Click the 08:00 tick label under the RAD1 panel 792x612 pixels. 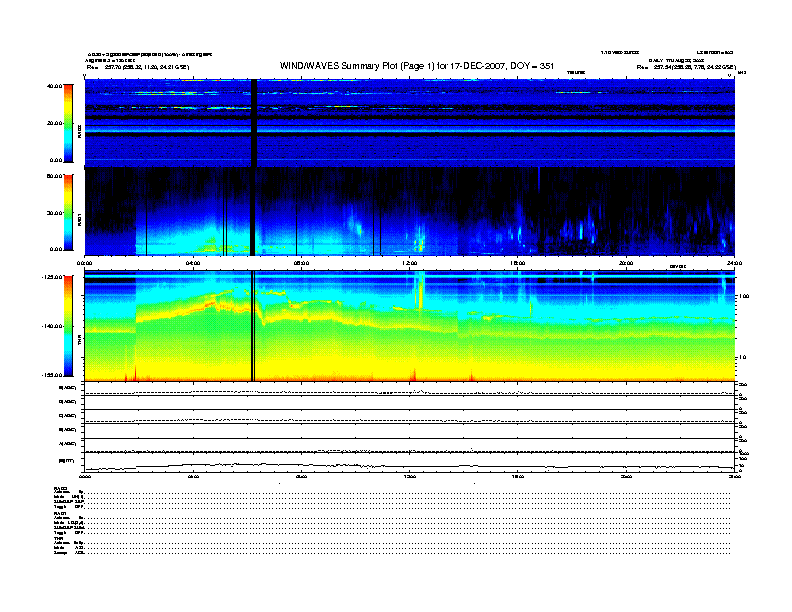click(x=301, y=263)
